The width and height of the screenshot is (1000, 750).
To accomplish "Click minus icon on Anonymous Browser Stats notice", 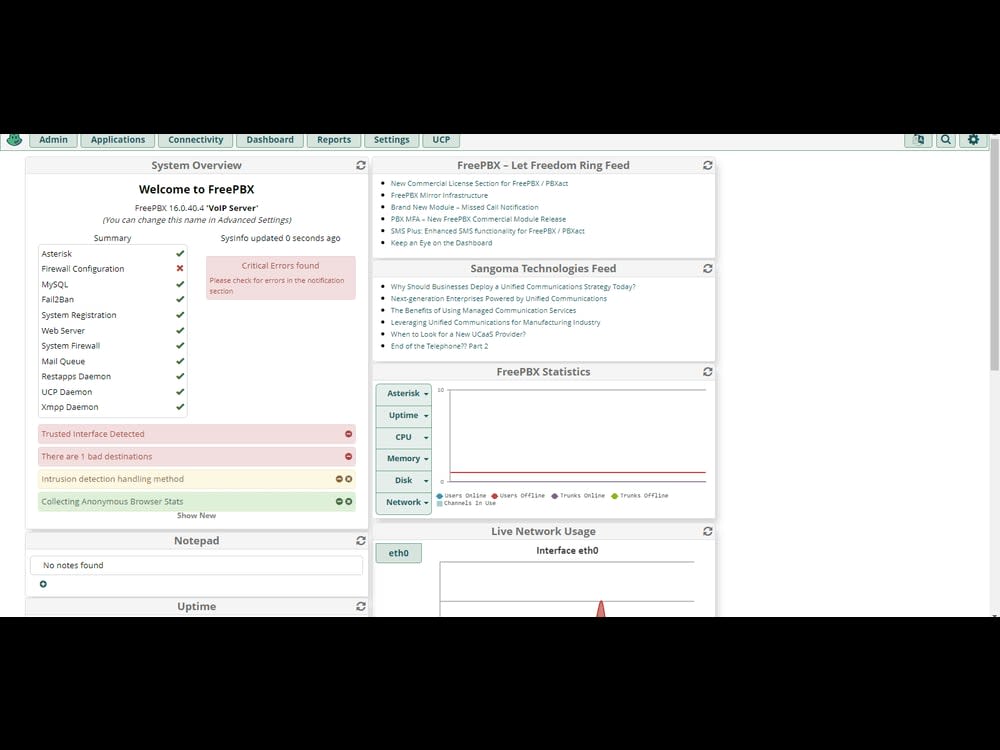I will (339, 501).
